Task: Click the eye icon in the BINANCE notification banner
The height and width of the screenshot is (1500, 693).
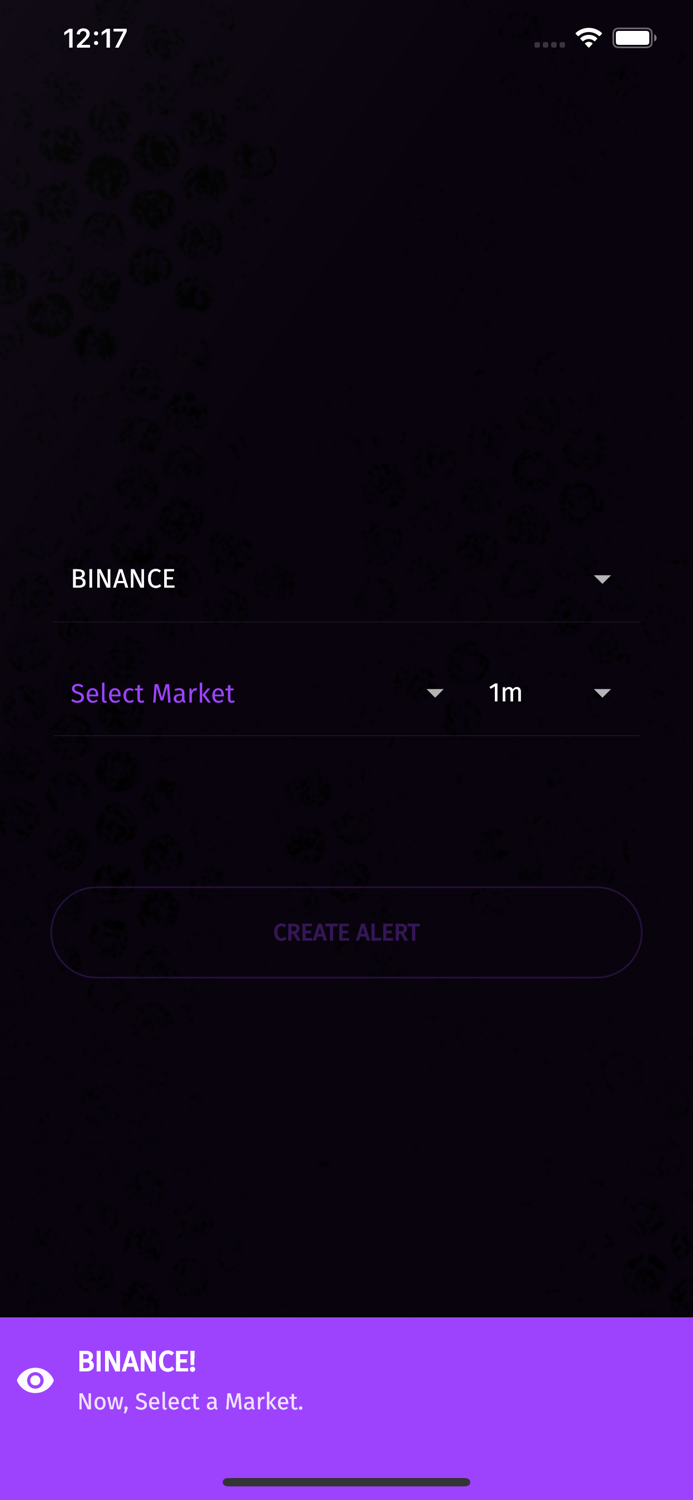Action: point(35,1380)
